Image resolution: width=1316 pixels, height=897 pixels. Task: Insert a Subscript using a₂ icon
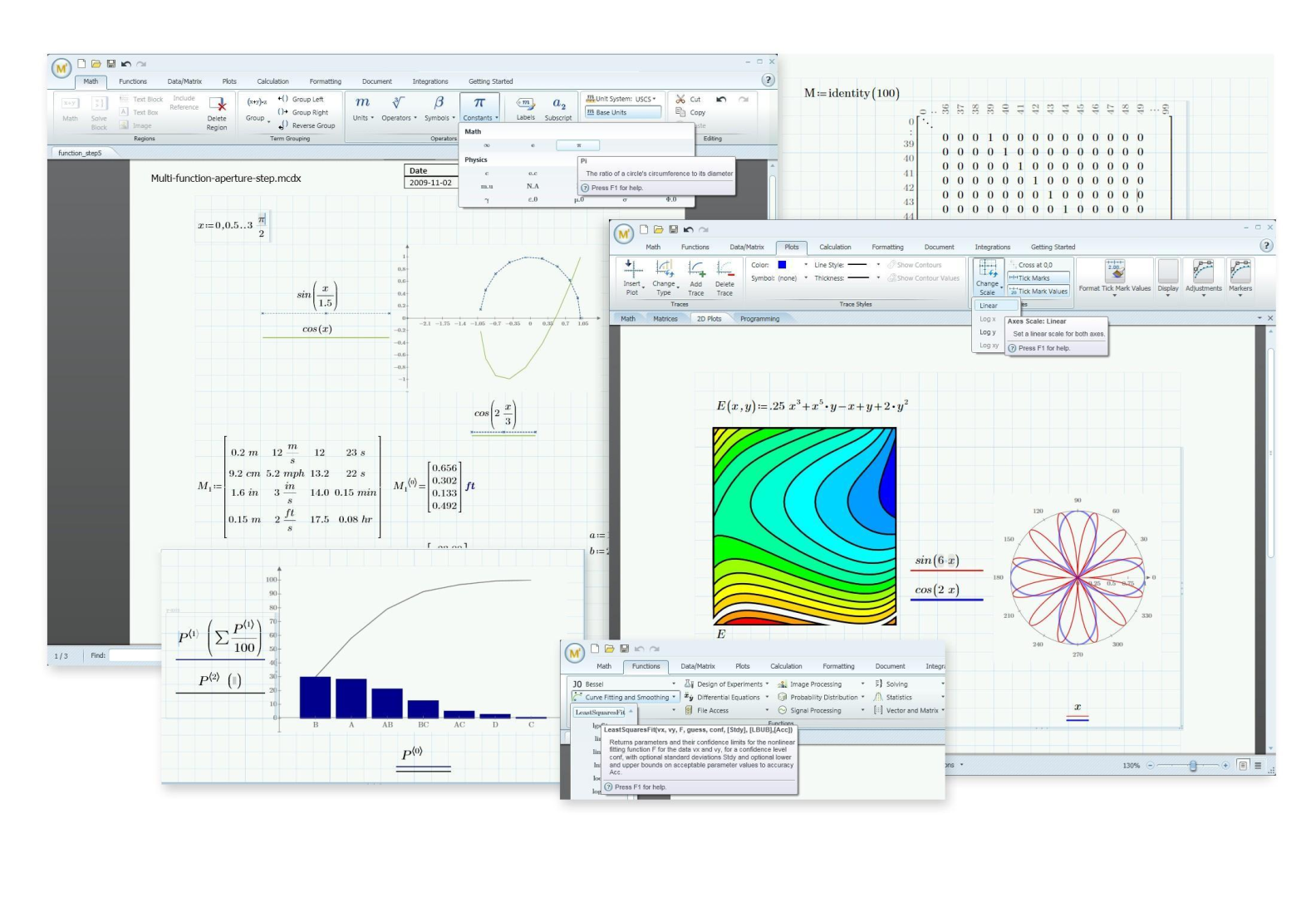[558, 108]
